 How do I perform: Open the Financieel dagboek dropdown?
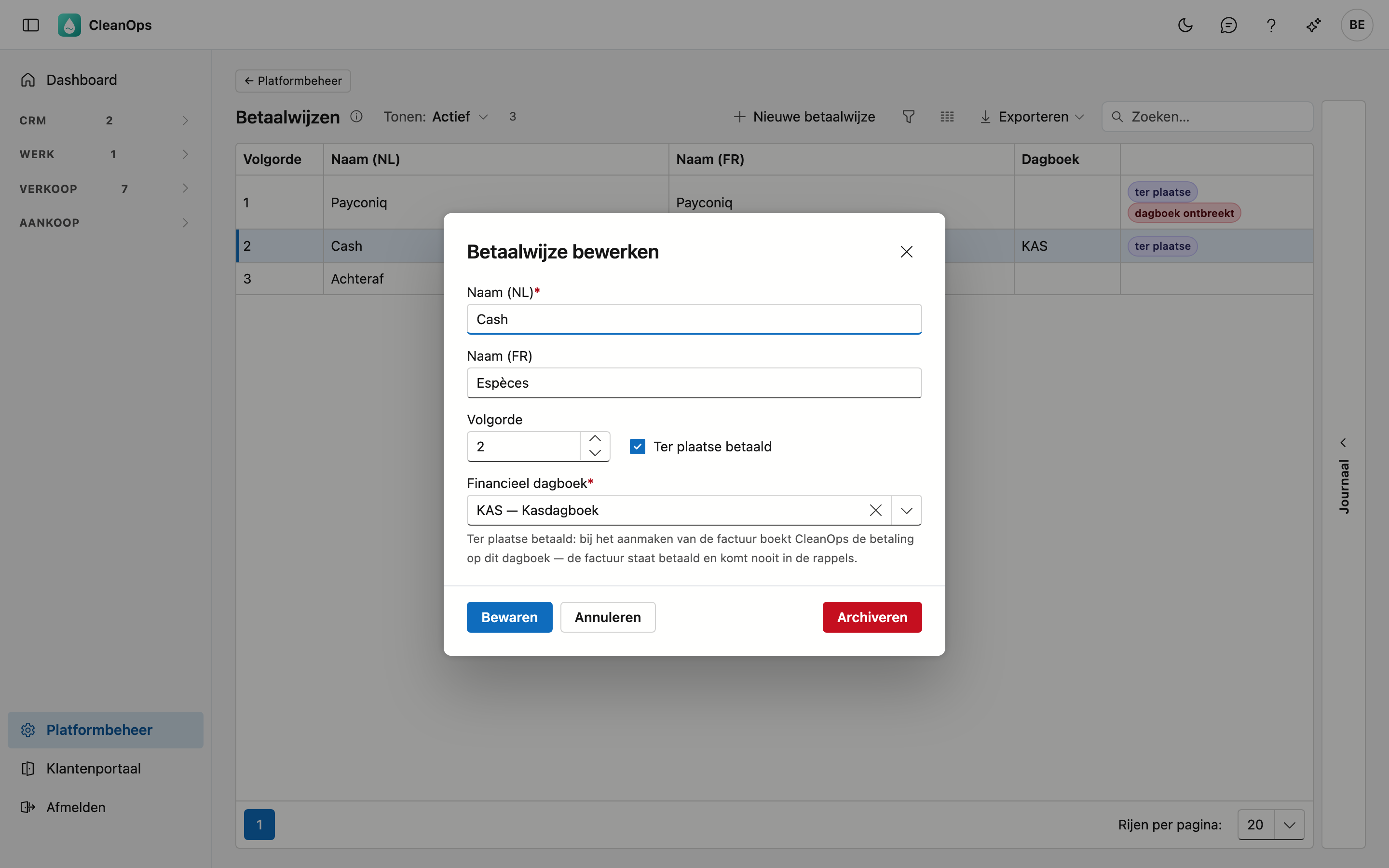906,510
